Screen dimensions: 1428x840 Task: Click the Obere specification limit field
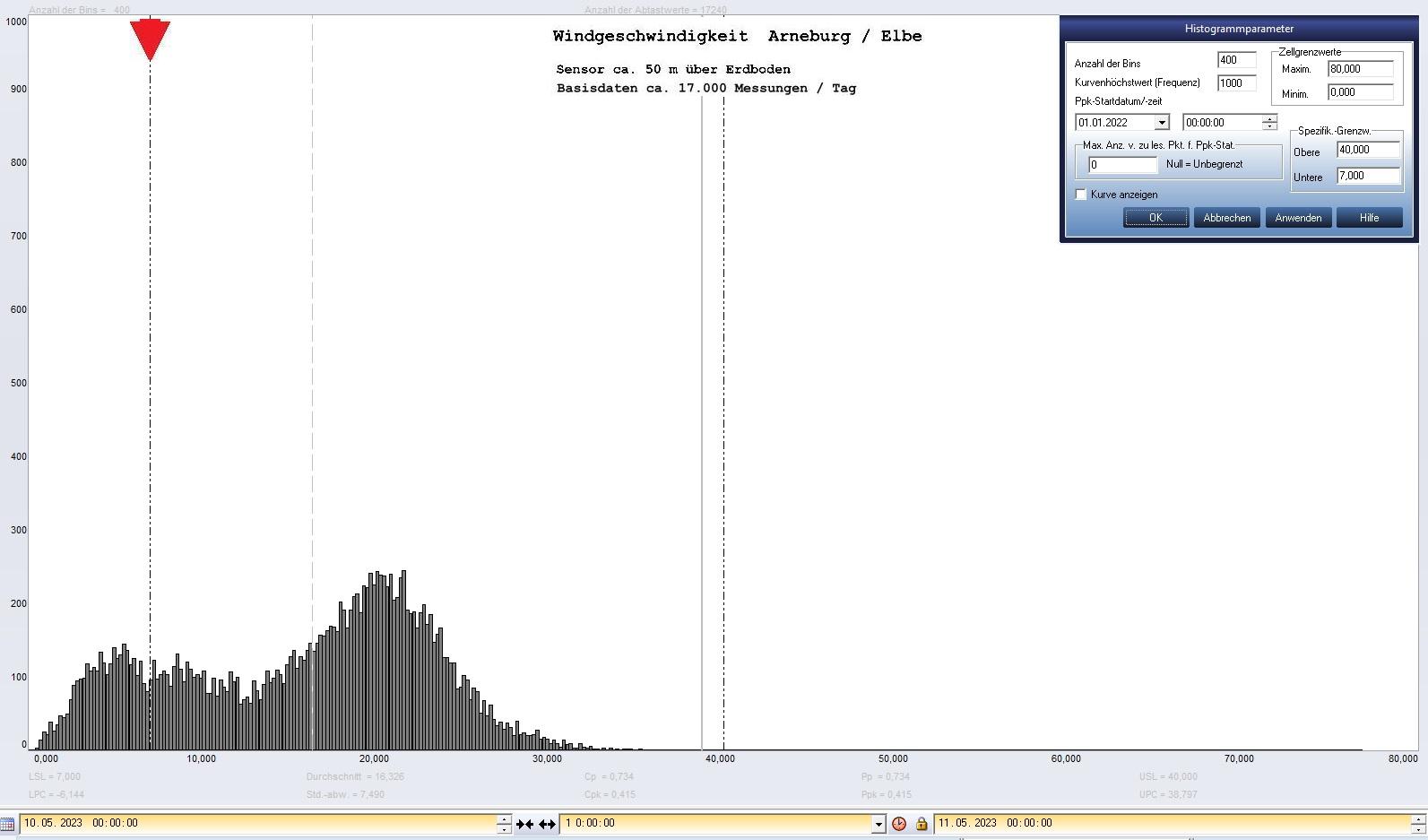tap(1368, 150)
